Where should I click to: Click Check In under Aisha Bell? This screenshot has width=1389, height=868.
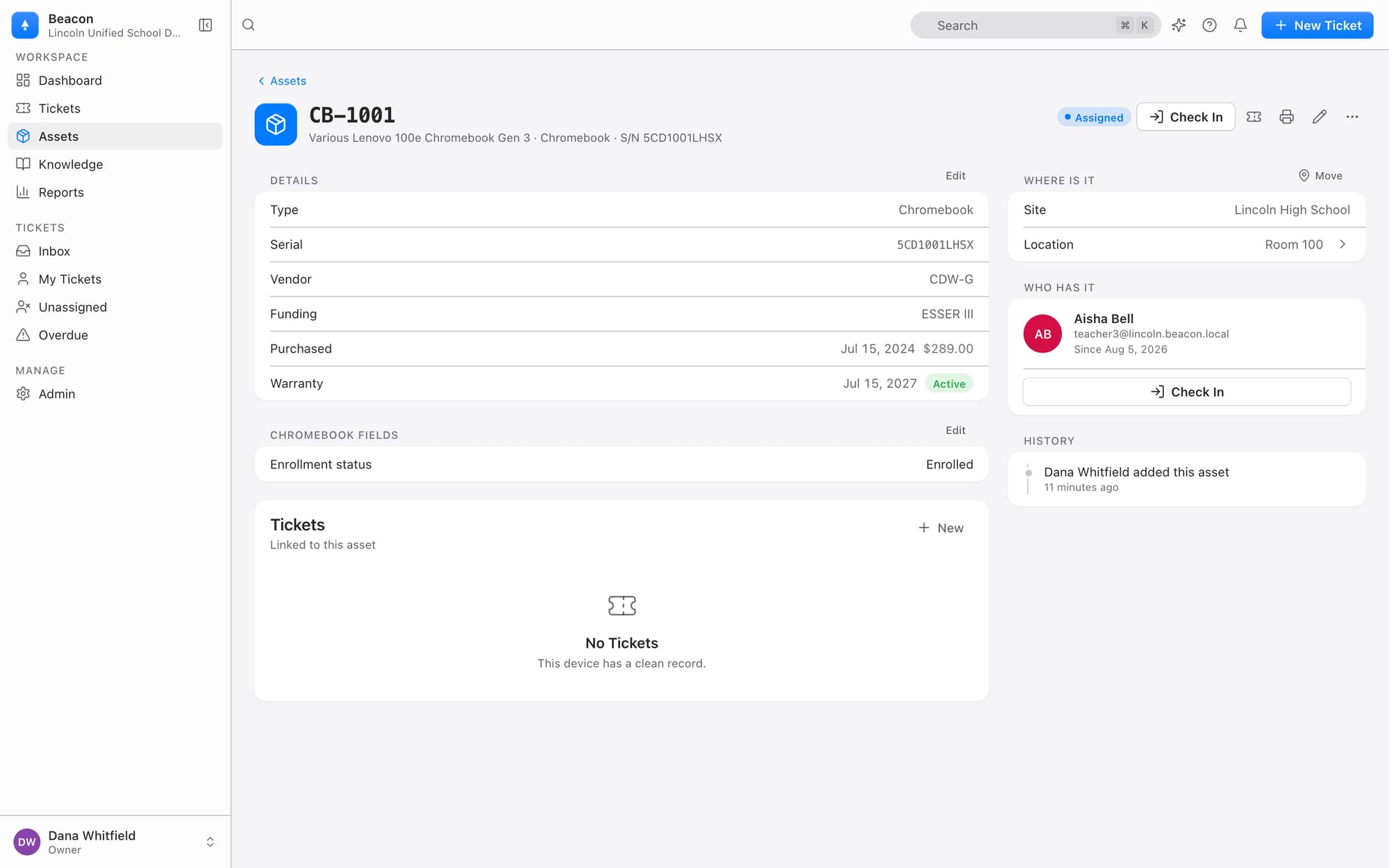pyautogui.click(x=1186, y=392)
